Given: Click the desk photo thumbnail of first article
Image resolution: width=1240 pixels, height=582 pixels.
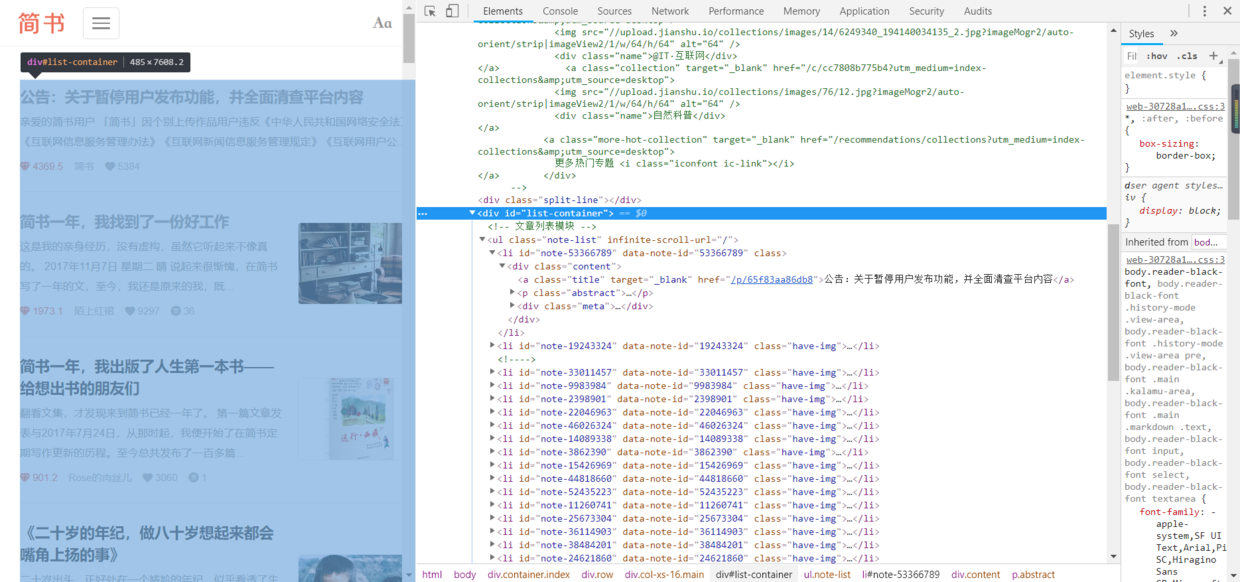Looking at the screenshot, I should [x=350, y=263].
